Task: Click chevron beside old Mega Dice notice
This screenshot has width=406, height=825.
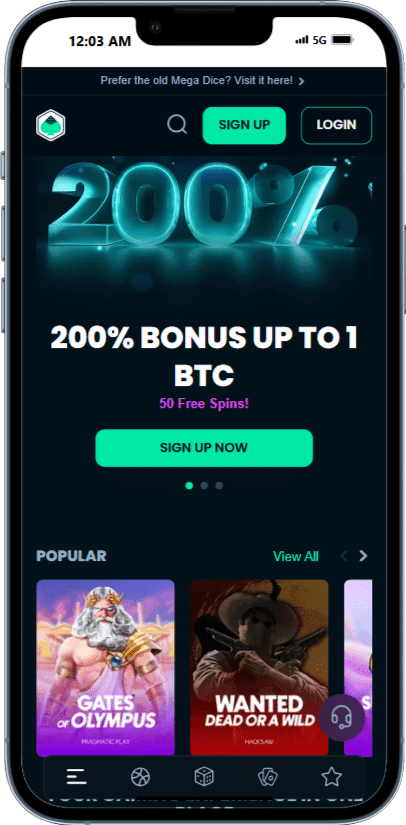Action: [301, 81]
